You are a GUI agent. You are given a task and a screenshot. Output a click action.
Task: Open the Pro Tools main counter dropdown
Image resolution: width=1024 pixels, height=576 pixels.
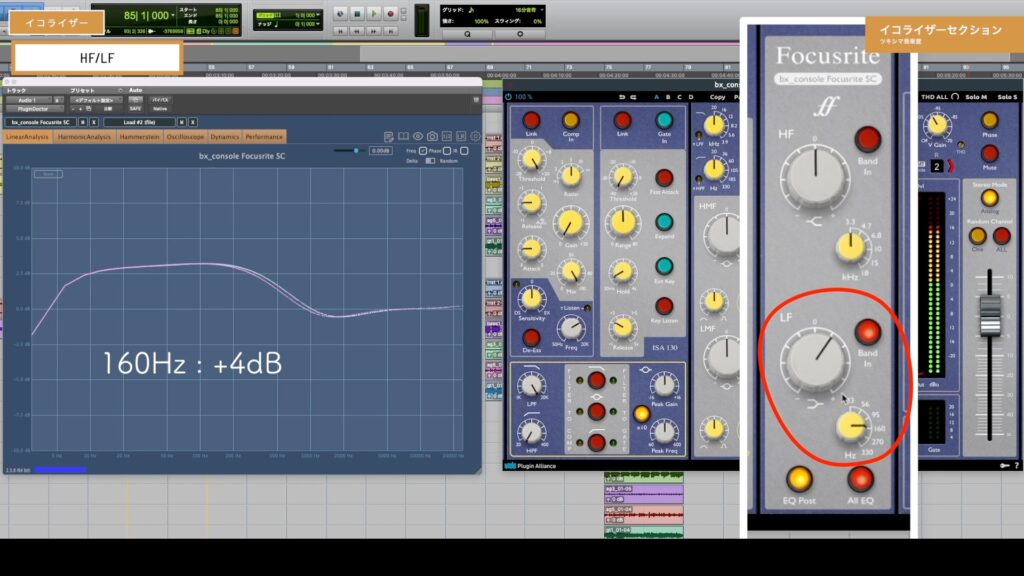pyautogui.click(x=172, y=15)
